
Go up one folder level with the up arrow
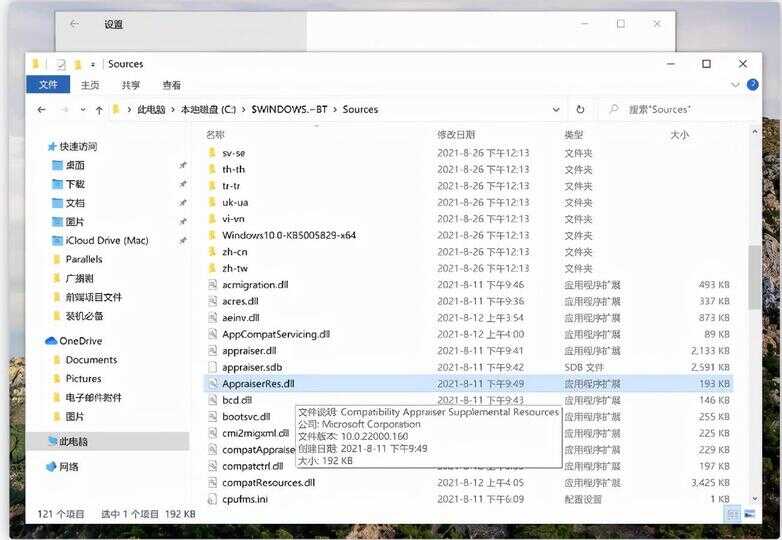97,109
